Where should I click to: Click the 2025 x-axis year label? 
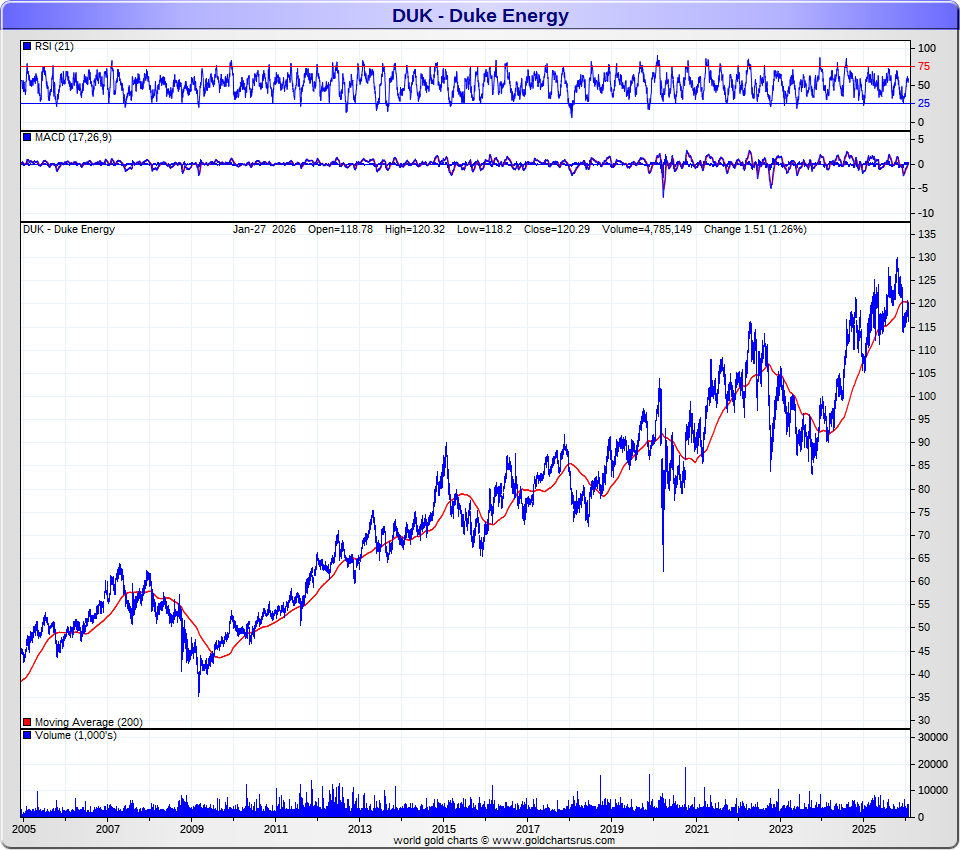point(864,829)
